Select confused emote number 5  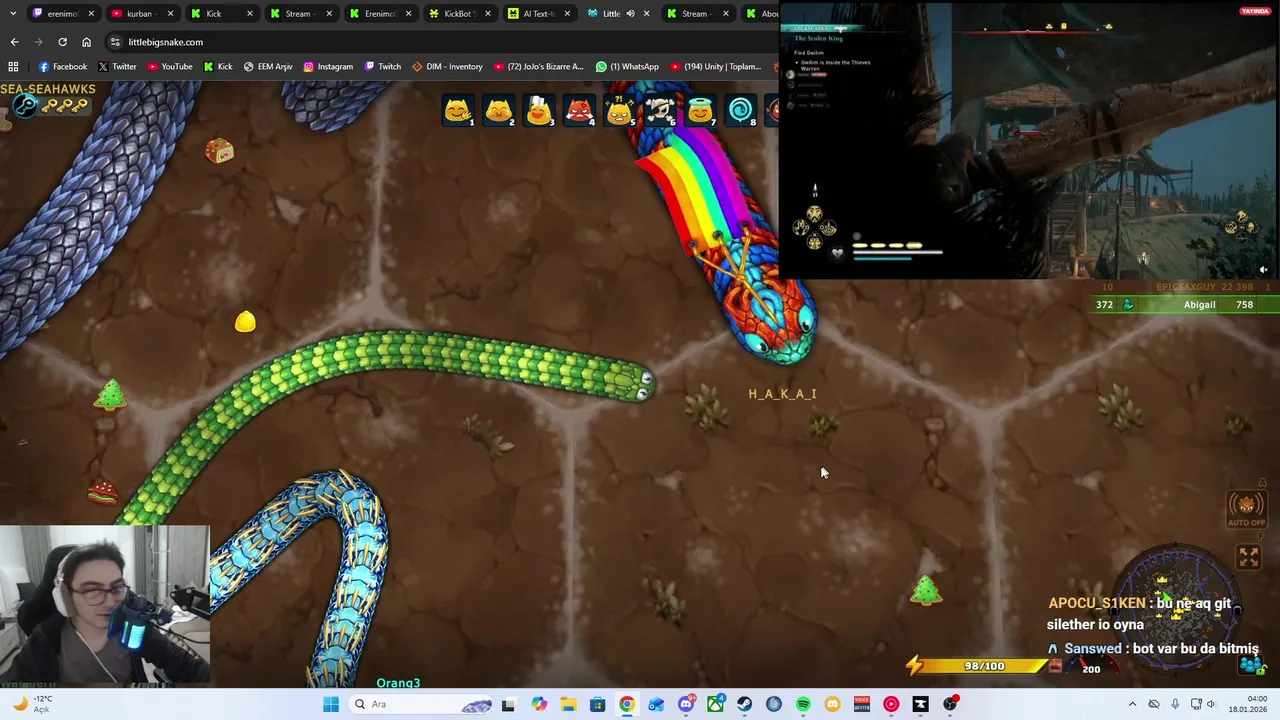(619, 111)
